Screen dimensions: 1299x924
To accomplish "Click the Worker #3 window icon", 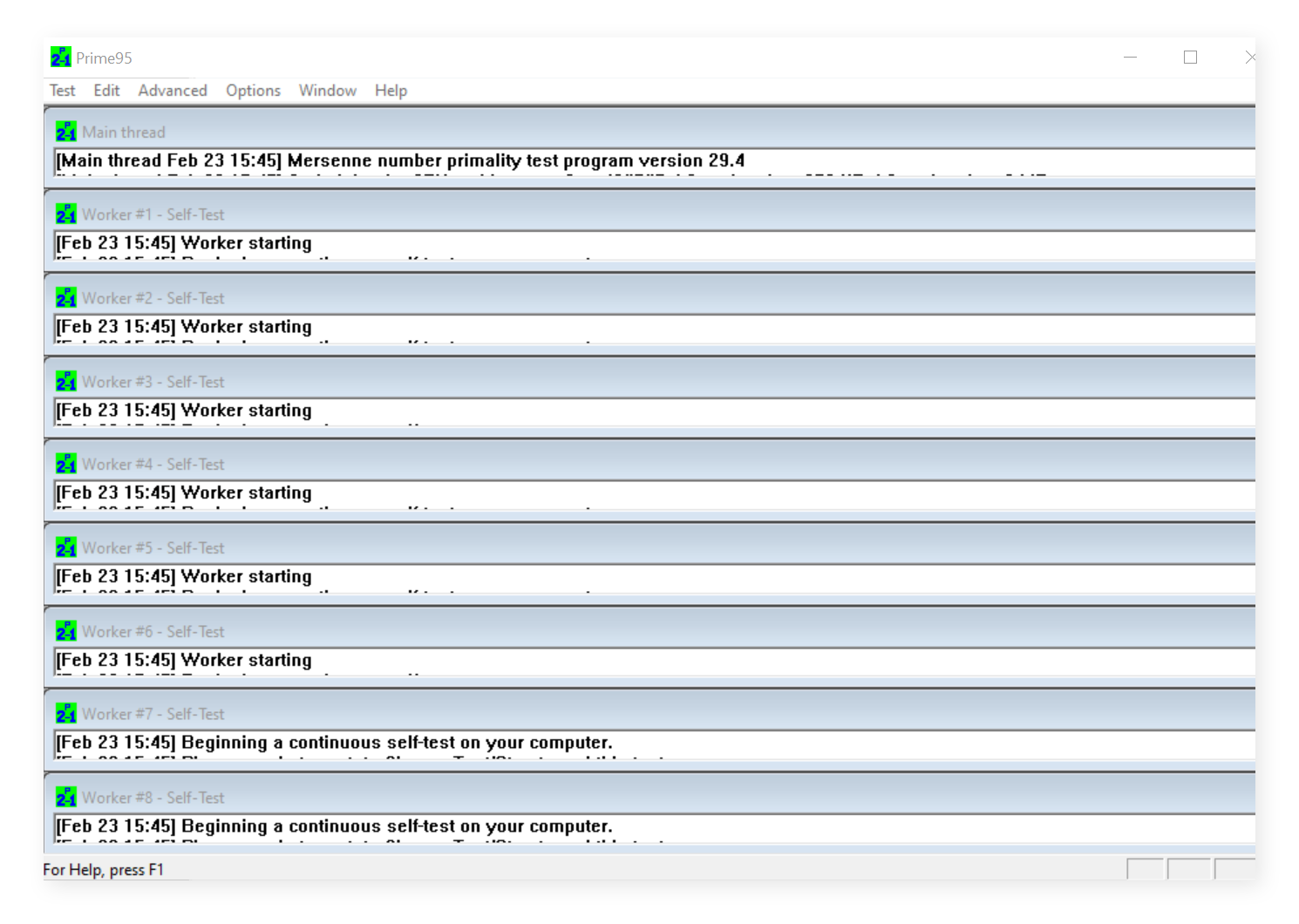I will click(66, 382).
